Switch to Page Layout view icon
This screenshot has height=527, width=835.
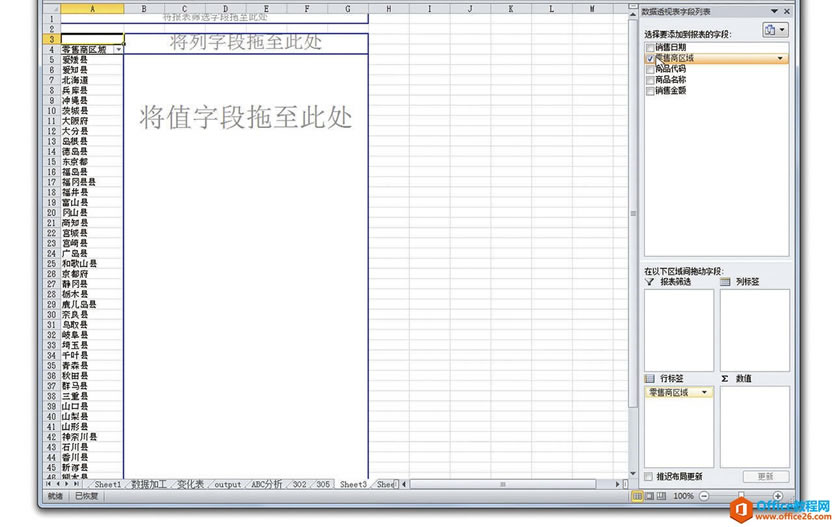pyautogui.click(x=649, y=496)
